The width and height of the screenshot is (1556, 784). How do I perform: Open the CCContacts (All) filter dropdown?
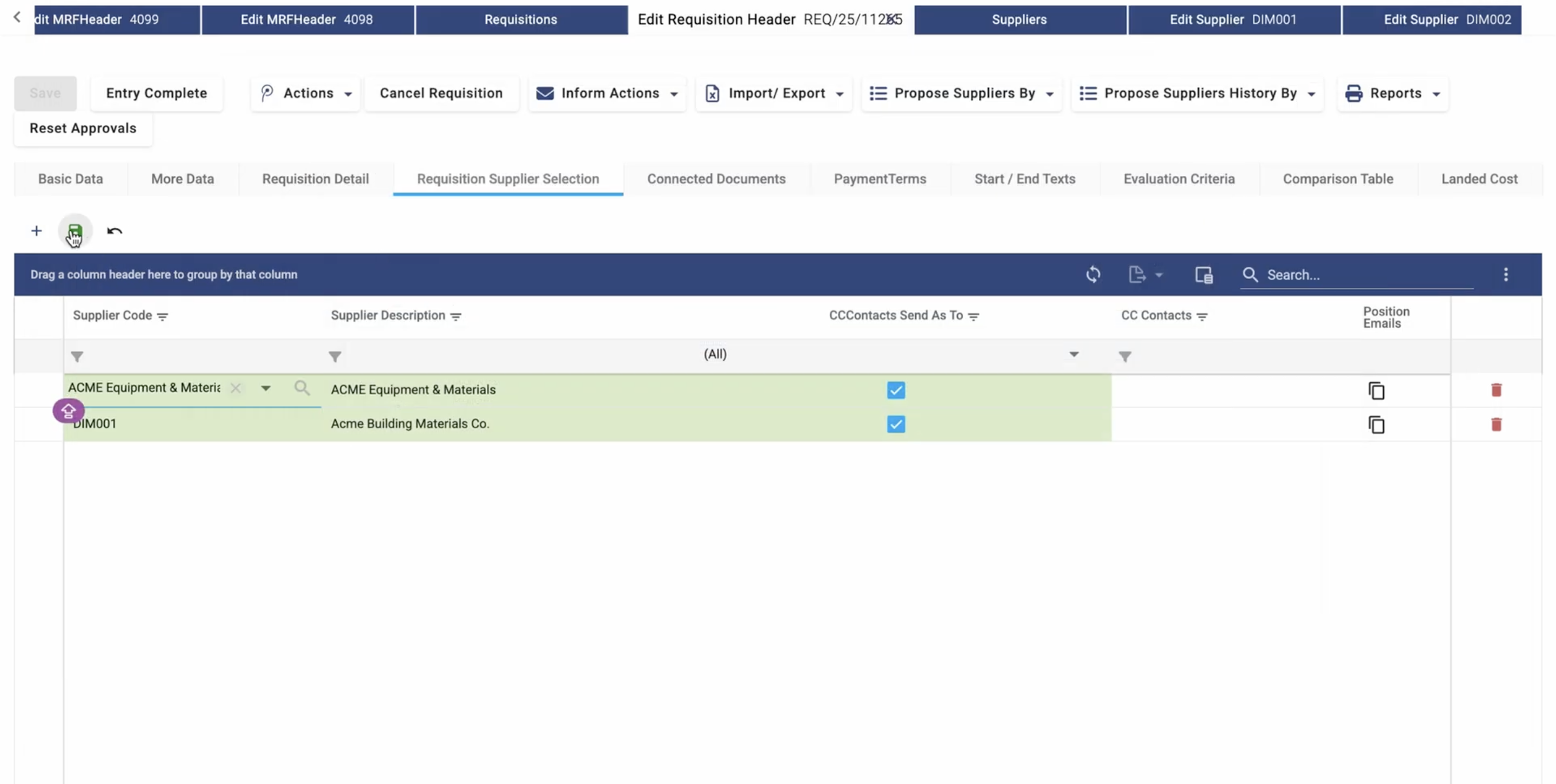1074,354
